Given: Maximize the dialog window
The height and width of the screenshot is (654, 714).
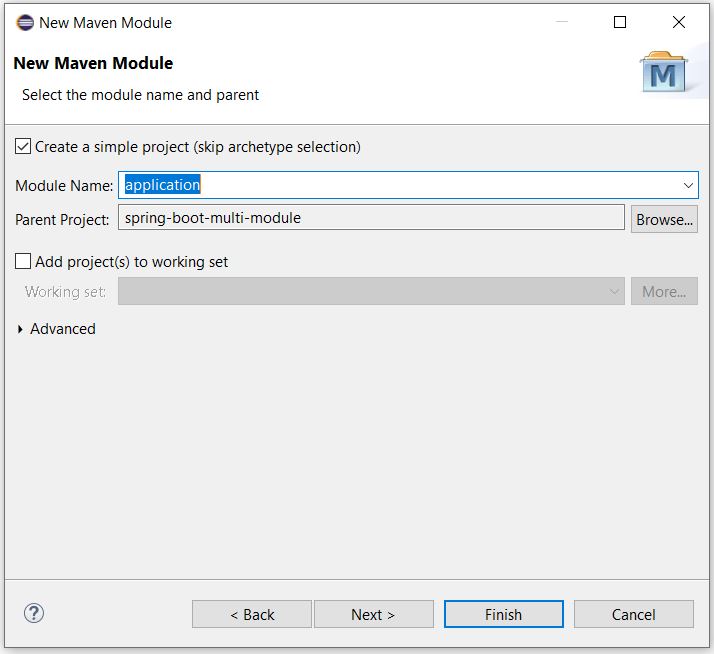Looking at the screenshot, I should [x=620, y=22].
